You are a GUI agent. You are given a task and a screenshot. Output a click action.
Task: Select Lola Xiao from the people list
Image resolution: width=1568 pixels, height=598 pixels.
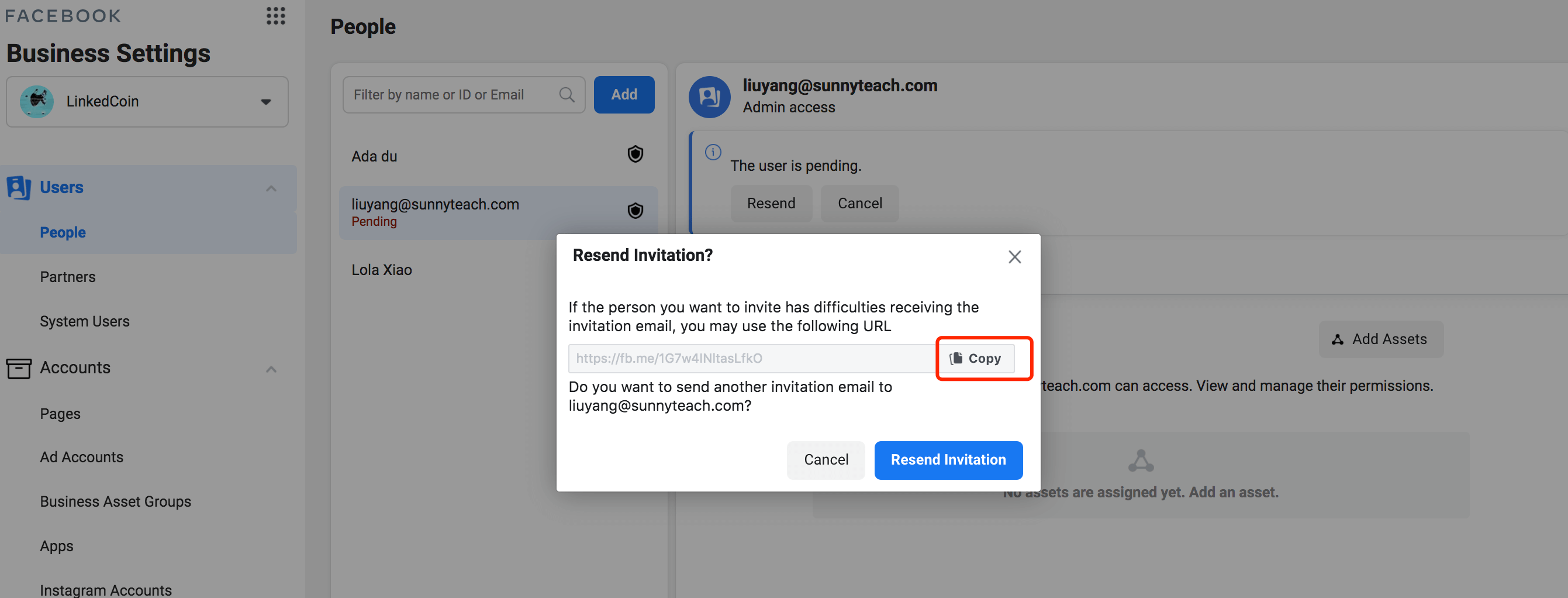click(382, 270)
